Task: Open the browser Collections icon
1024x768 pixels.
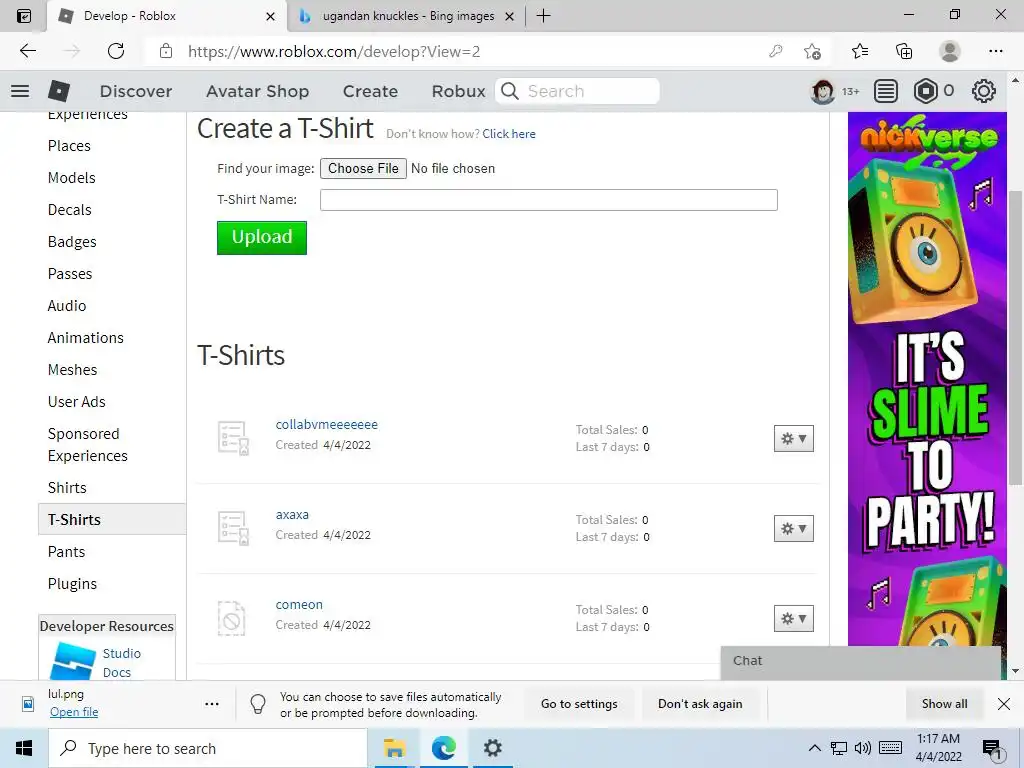Action: (x=904, y=51)
